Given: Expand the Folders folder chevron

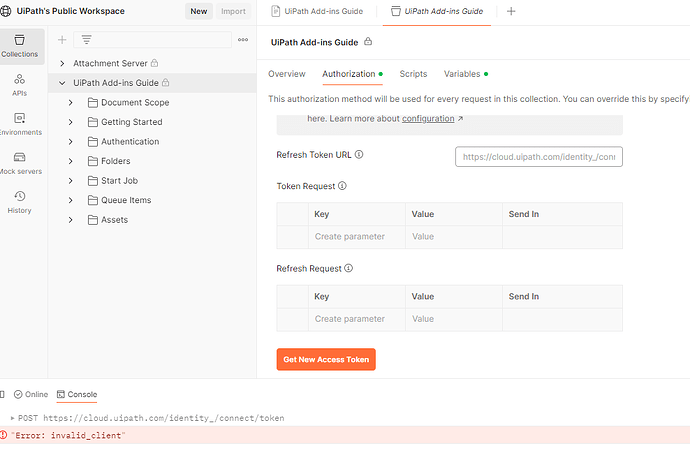Looking at the screenshot, I should coord(70,161).
